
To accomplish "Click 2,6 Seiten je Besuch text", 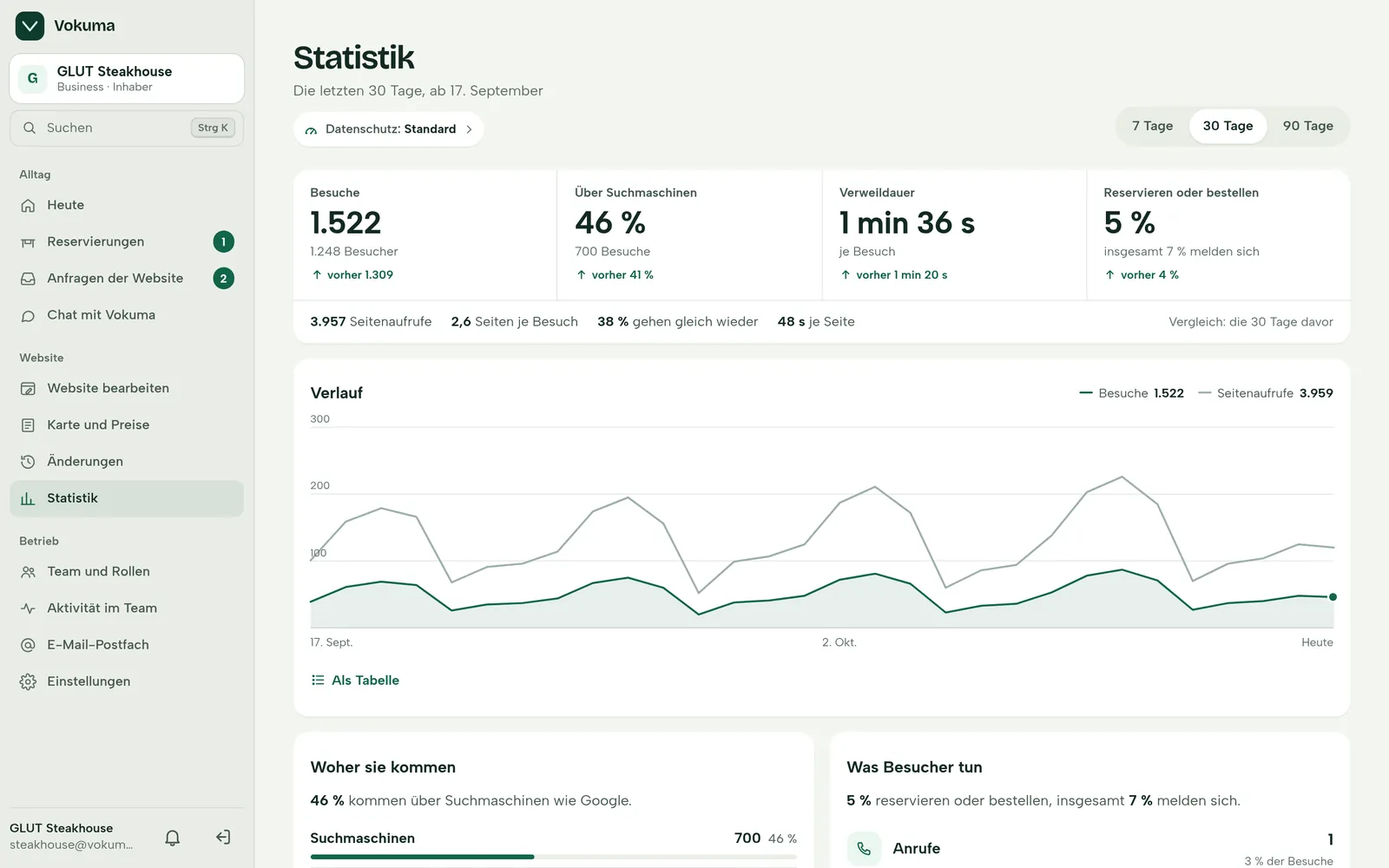I will [x=514, y=322].
